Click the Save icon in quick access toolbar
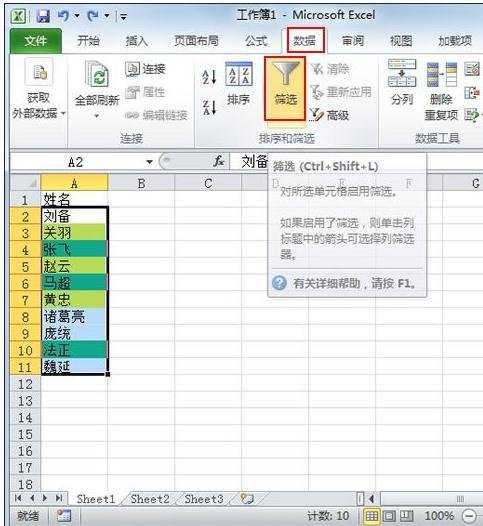Viewport: 483px width, 526px height. (43, 16)
